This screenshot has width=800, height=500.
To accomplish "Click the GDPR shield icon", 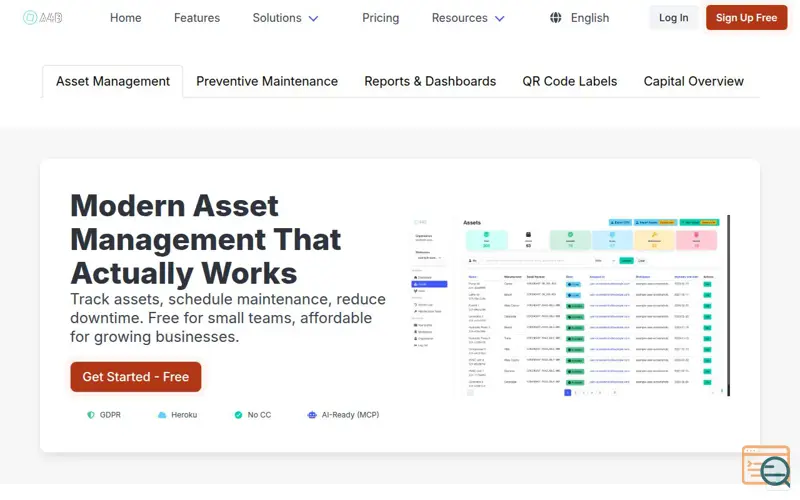I will (91, 415).
